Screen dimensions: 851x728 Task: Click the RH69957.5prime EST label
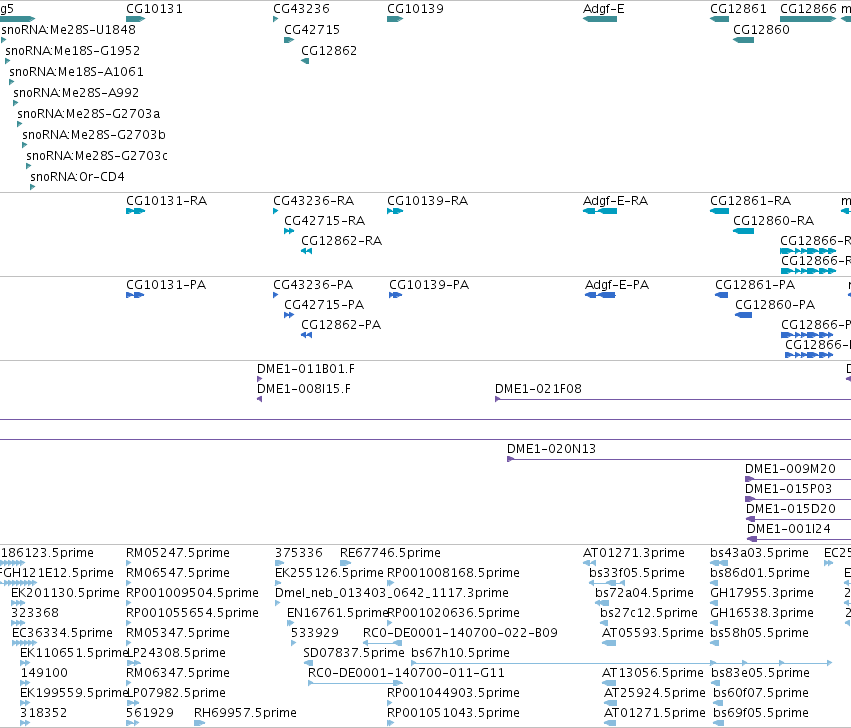245,713
